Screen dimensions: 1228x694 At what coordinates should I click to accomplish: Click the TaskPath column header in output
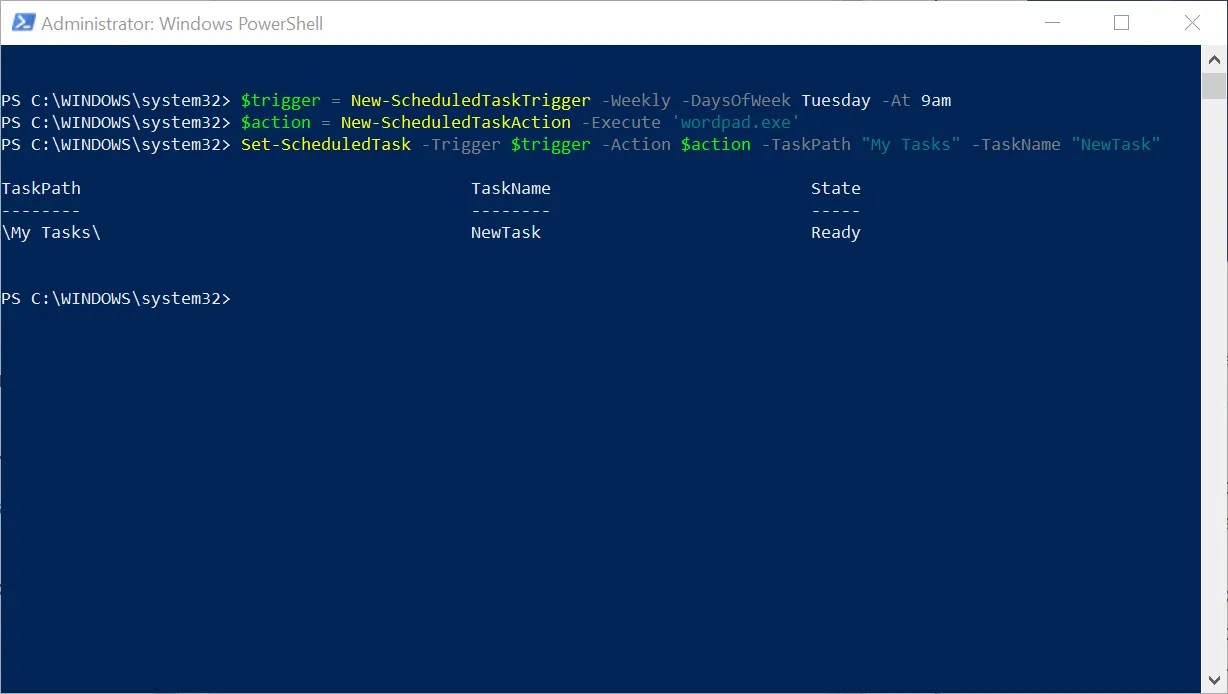41,188
